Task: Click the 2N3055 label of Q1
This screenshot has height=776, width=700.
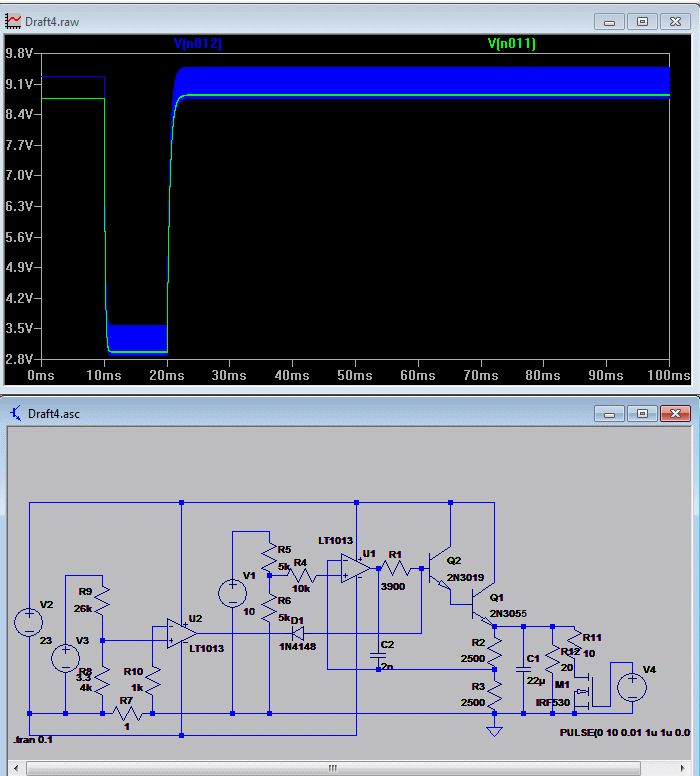Action: (508, 614)
